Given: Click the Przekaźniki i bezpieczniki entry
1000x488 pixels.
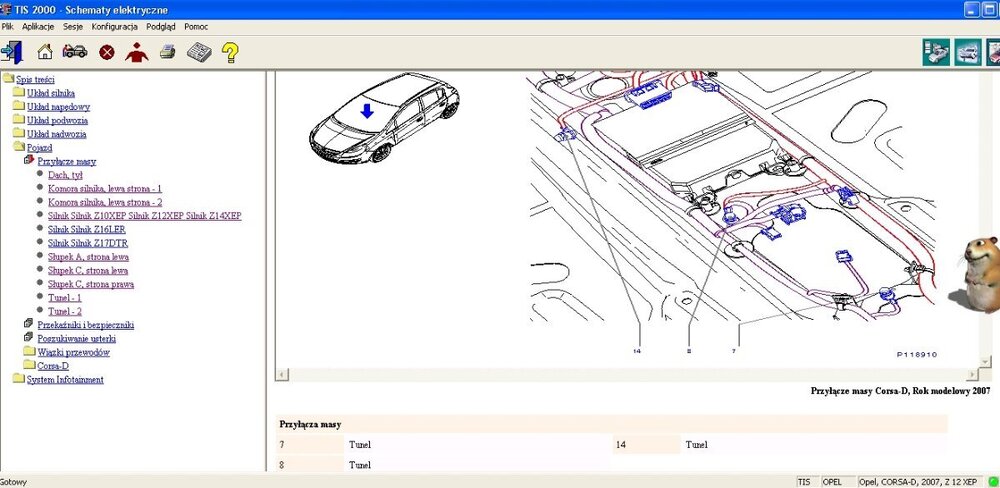Looking at the screenshot, I should click(x=85, y=325).
